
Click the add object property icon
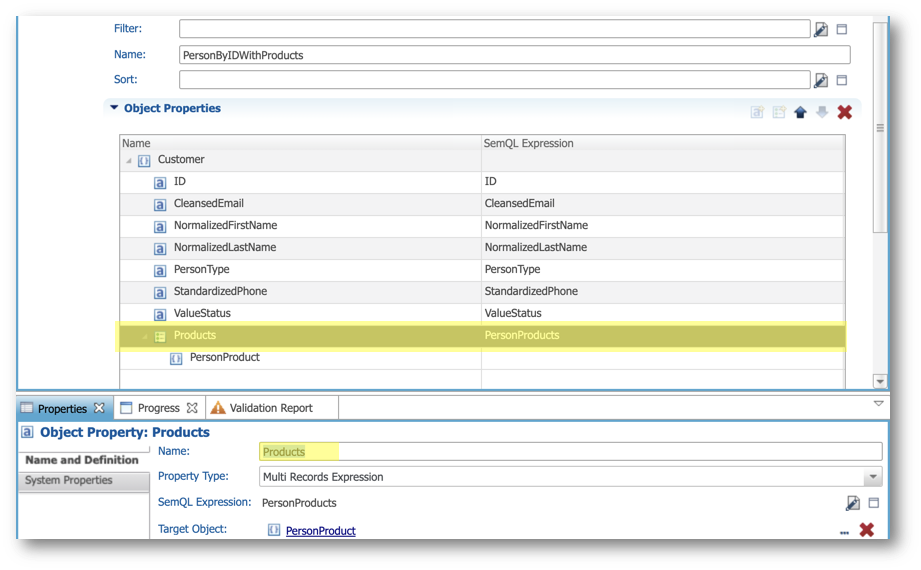click(x=757, y=112)
